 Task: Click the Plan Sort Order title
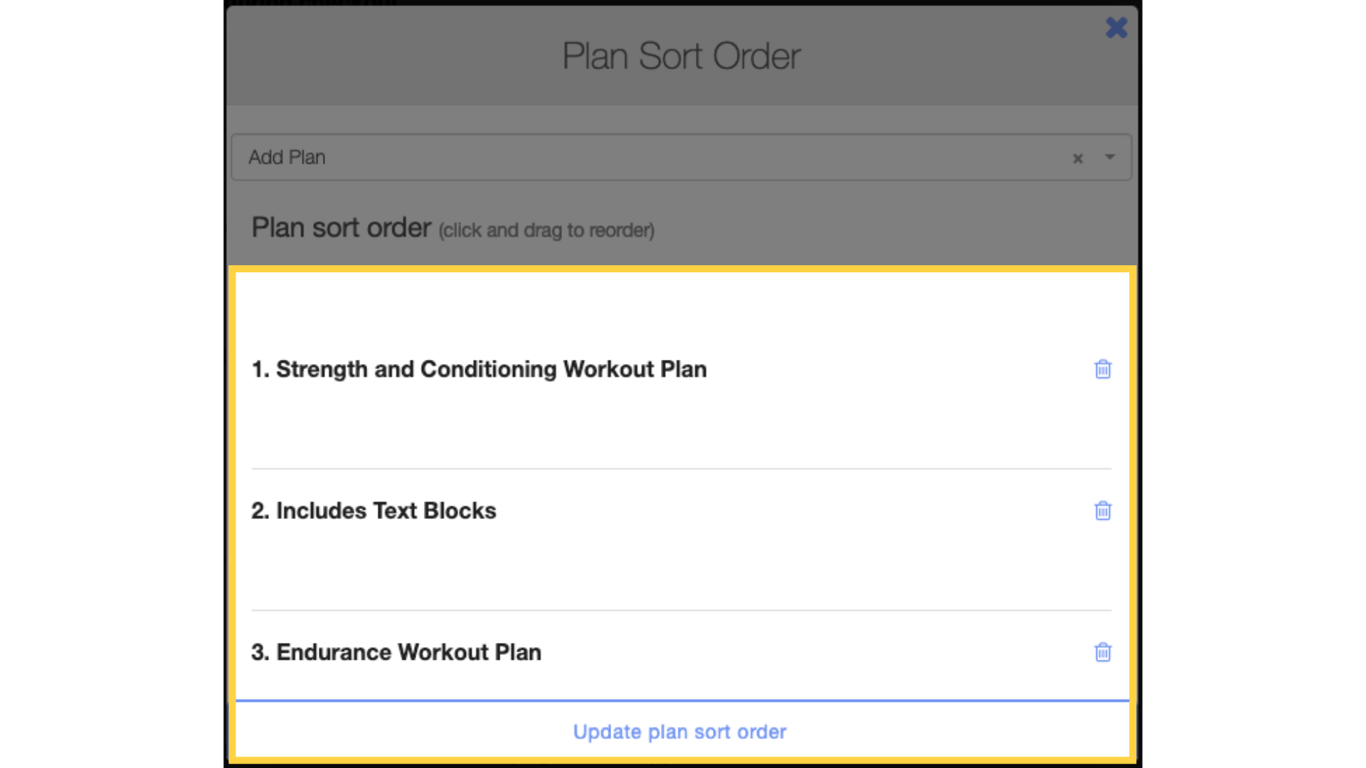[x=682, y=56]
